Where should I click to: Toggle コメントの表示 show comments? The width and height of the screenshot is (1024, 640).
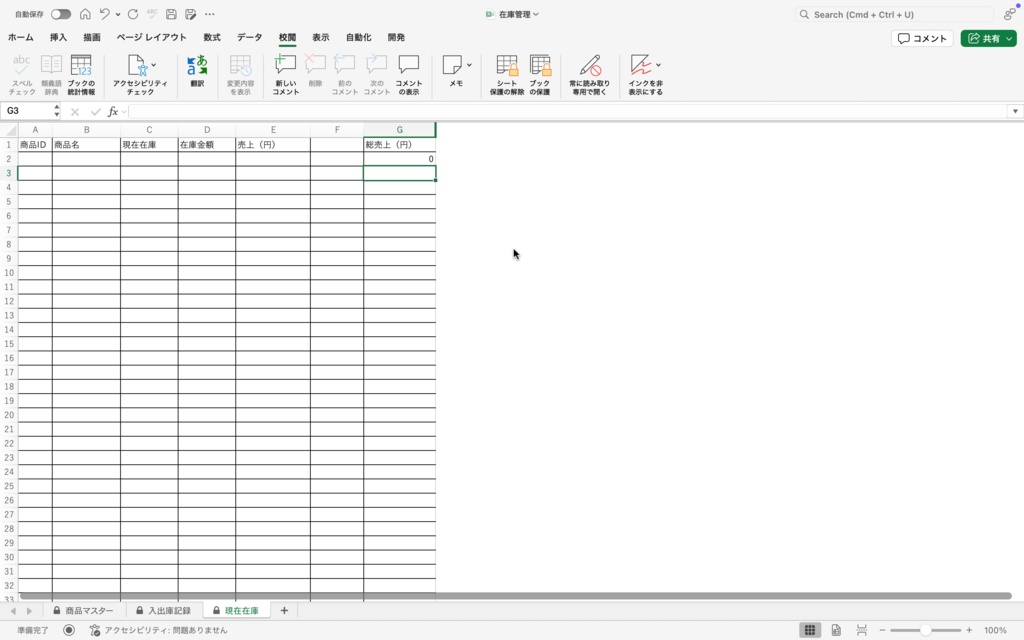pos(409,74)
